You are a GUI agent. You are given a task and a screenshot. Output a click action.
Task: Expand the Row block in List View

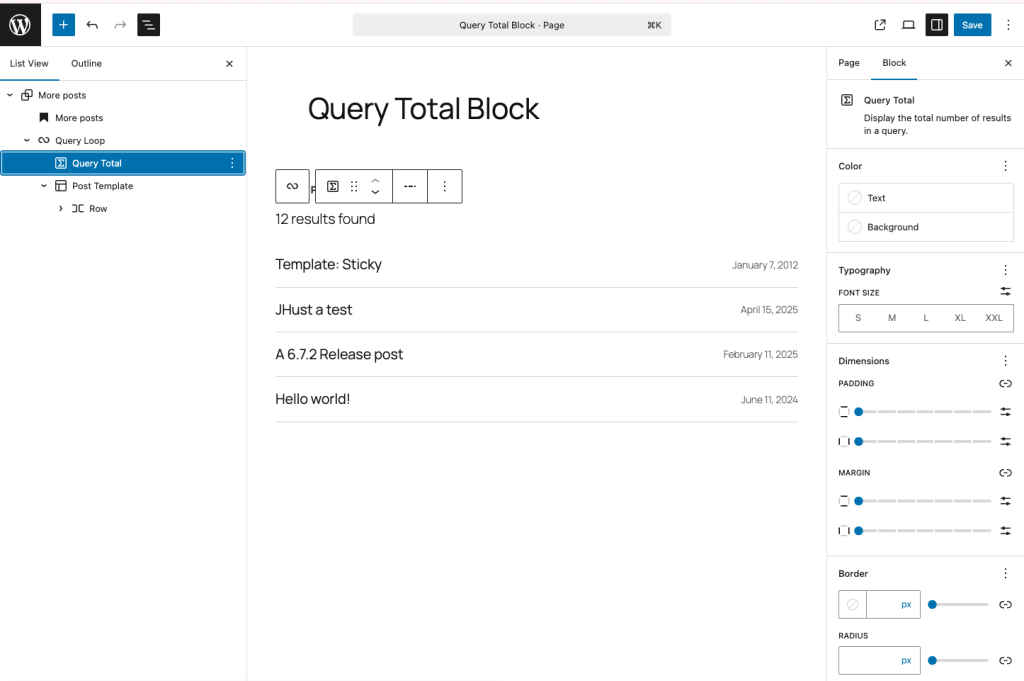pos(59,208)
